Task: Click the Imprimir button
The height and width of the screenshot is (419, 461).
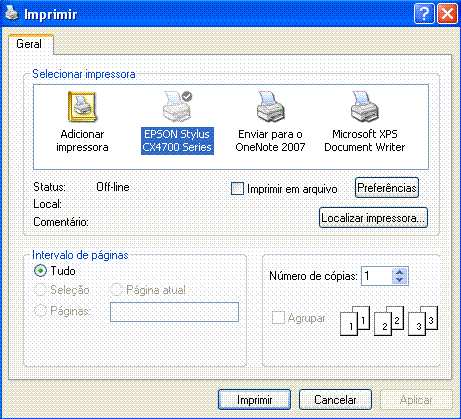Action: (x=254, y=400)
